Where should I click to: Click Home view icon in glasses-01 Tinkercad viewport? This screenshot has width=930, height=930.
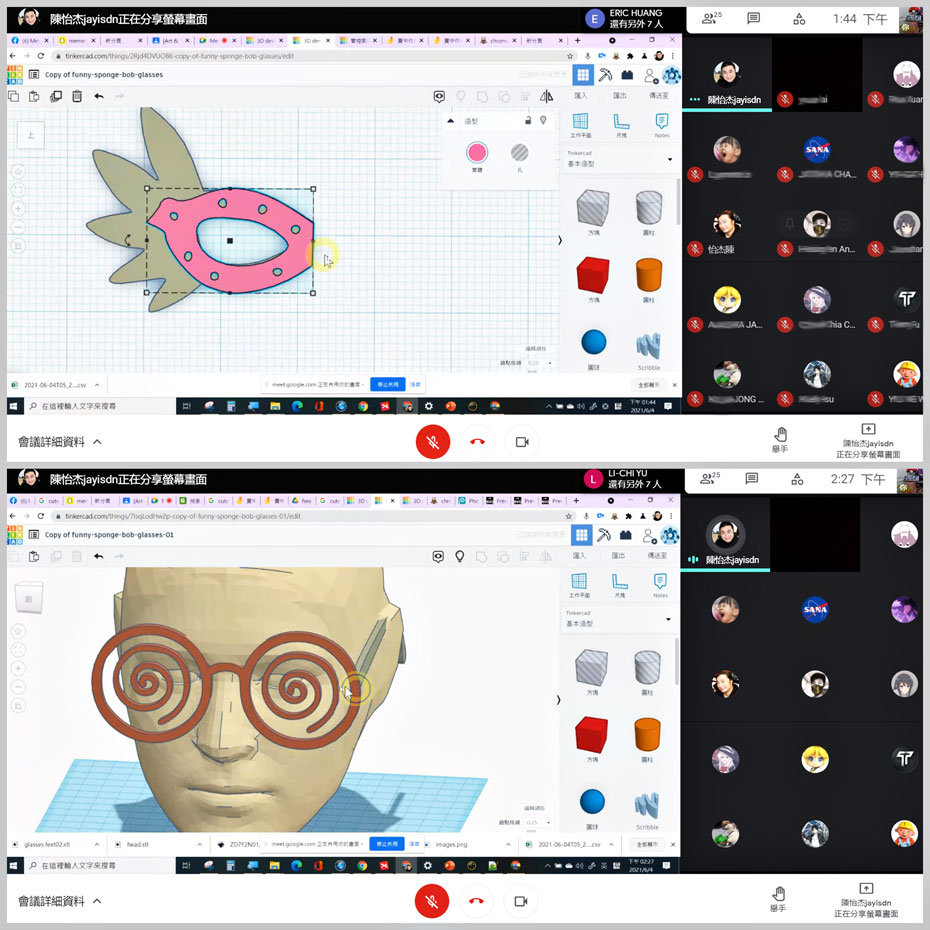click(18, 631)
